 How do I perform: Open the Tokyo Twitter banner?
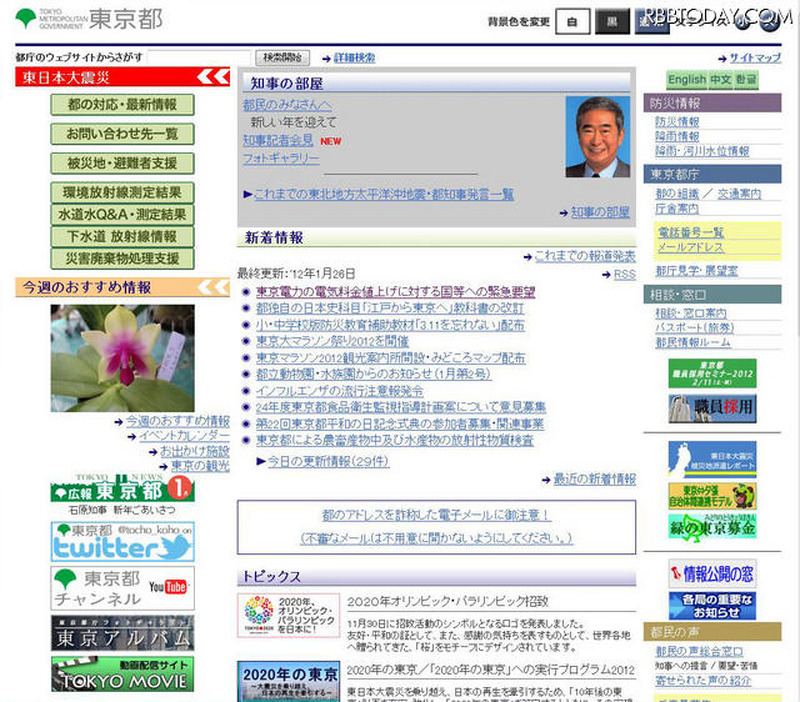click(123, 541)
